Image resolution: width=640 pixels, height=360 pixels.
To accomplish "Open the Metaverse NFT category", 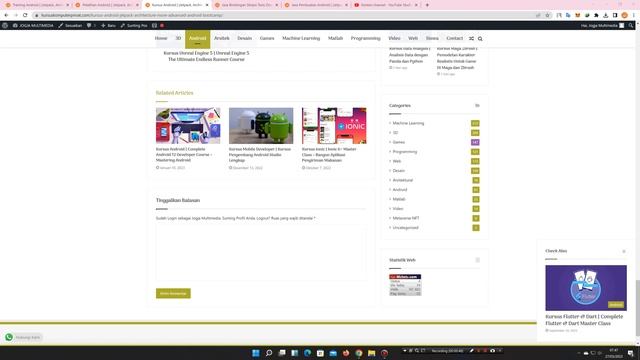I will [x=406, y=218].
